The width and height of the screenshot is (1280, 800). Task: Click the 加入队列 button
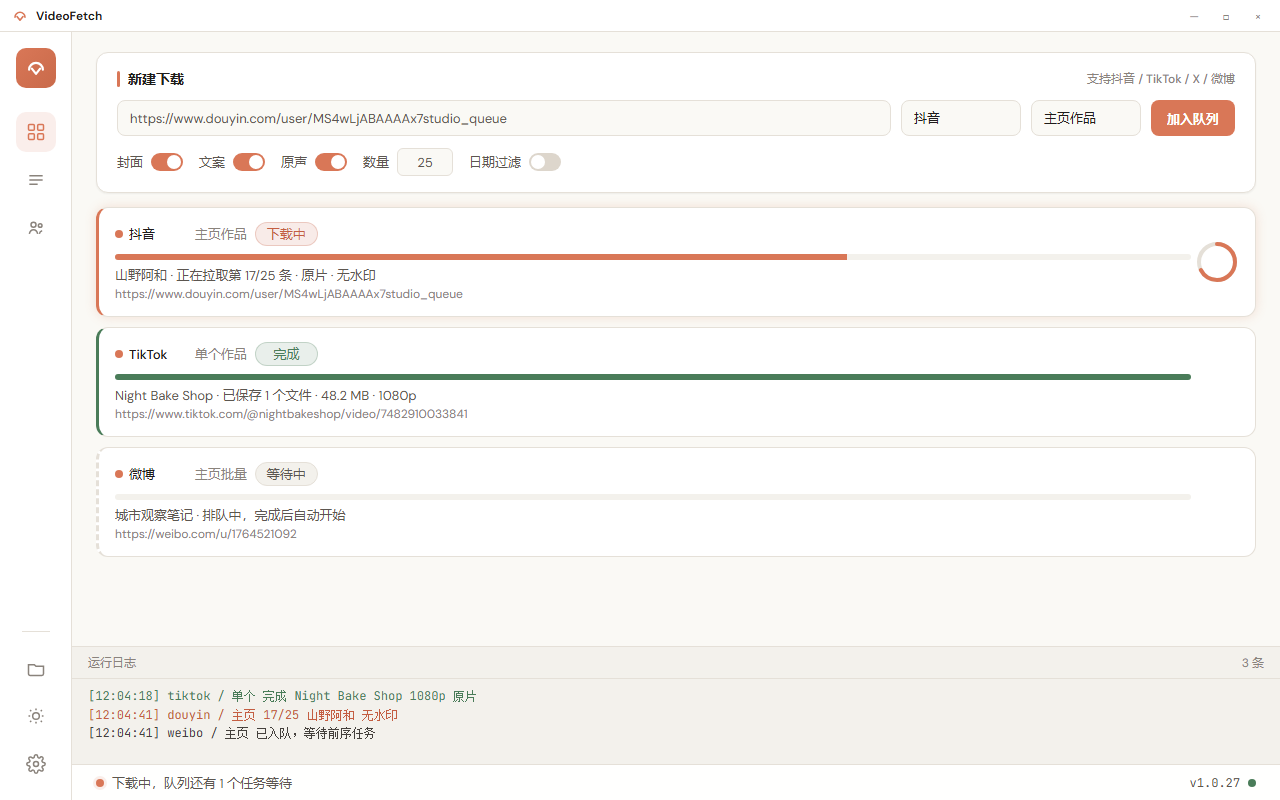(x=1193, y=118)
